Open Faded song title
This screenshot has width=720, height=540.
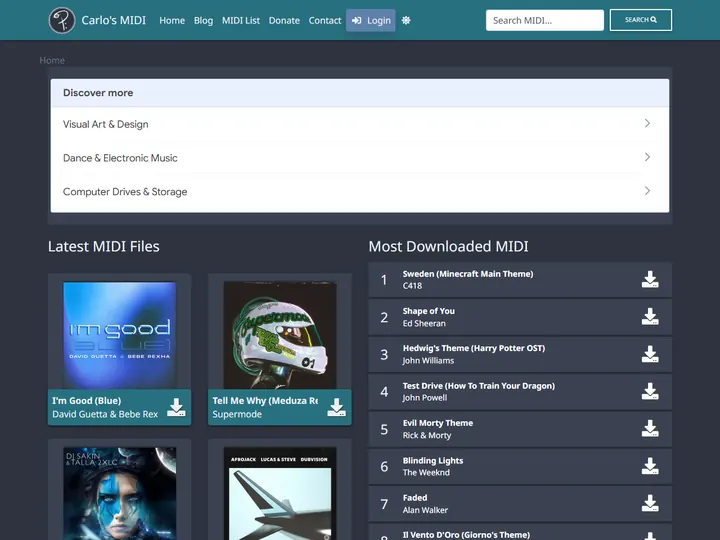click(x=415, y=498)
